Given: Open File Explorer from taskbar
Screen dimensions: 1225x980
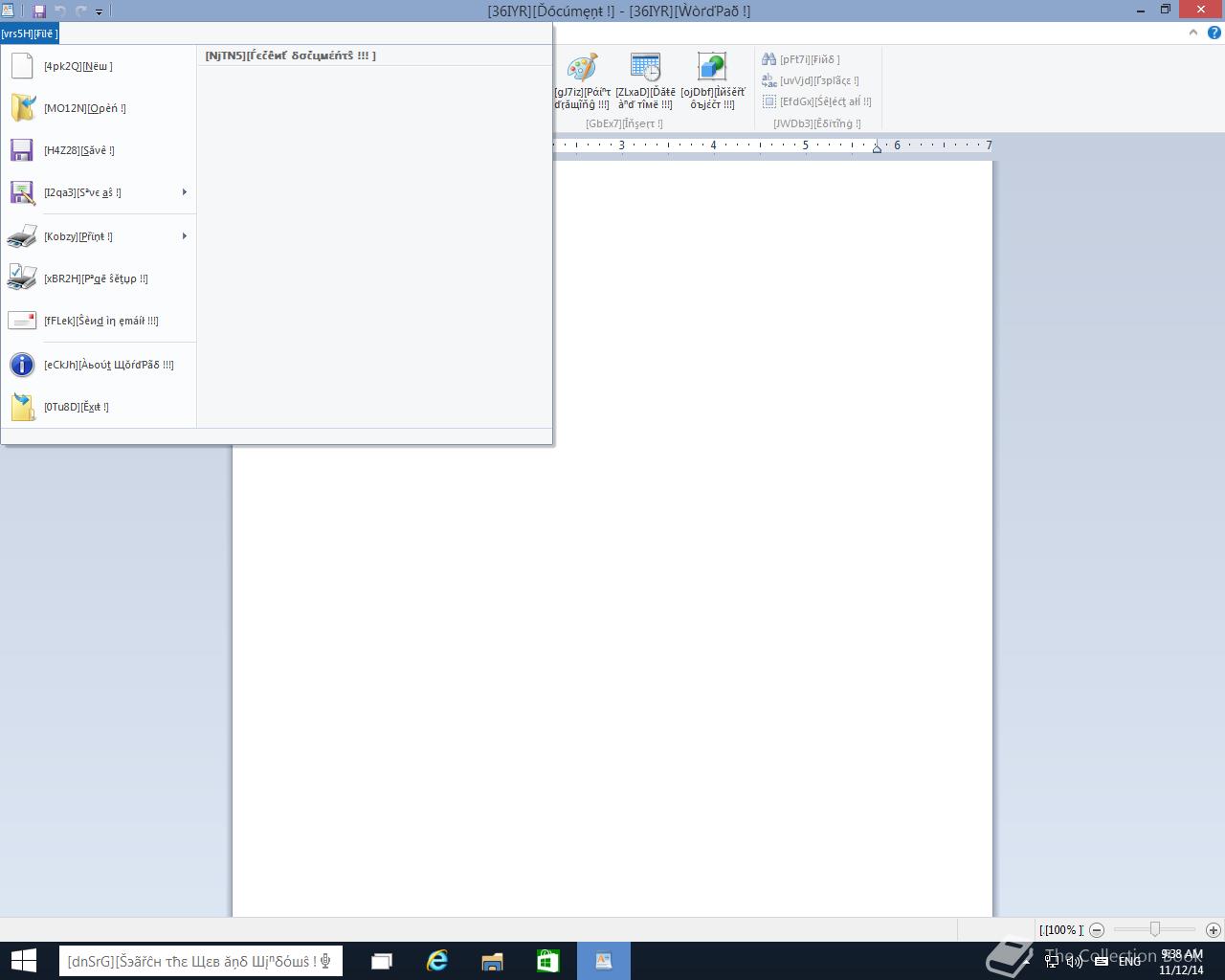Looking at the screenshot, I should pos(493,961).
